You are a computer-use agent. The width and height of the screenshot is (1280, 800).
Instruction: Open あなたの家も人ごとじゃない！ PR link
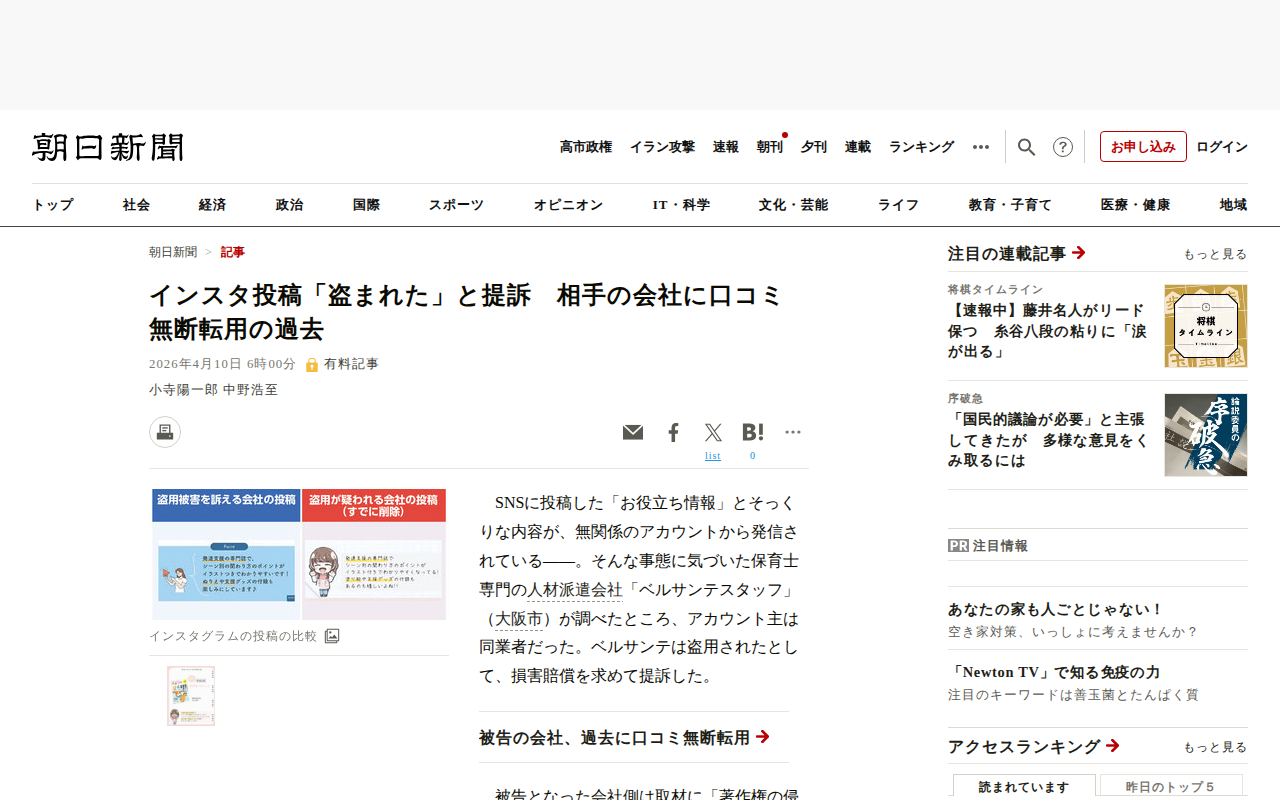(x=1056, y=609)
